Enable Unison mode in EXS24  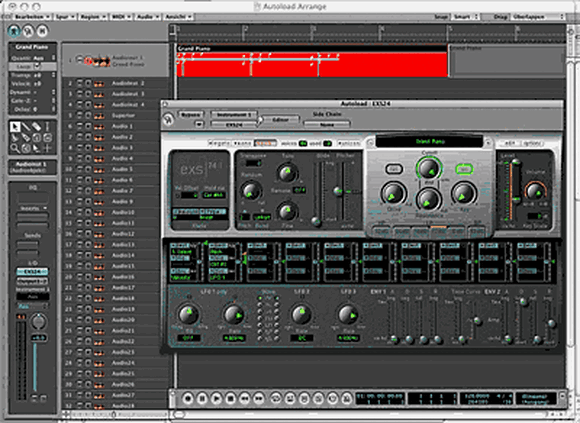(348, 143)
